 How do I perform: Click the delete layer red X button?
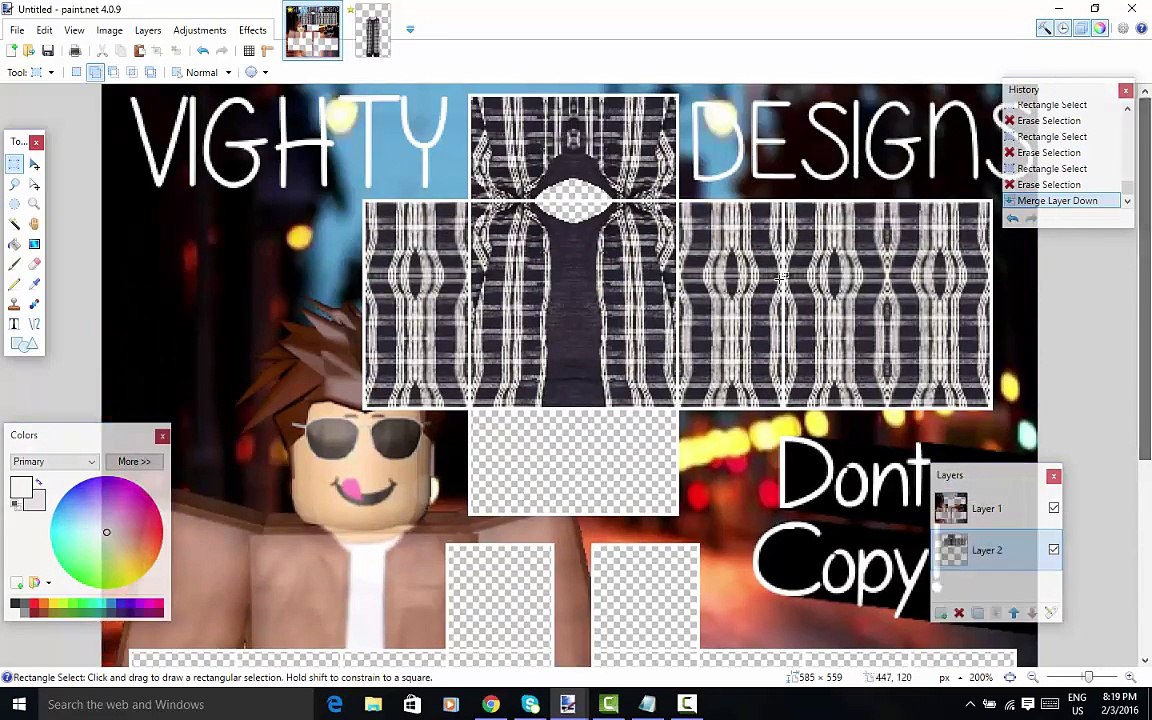pos(959,613)
